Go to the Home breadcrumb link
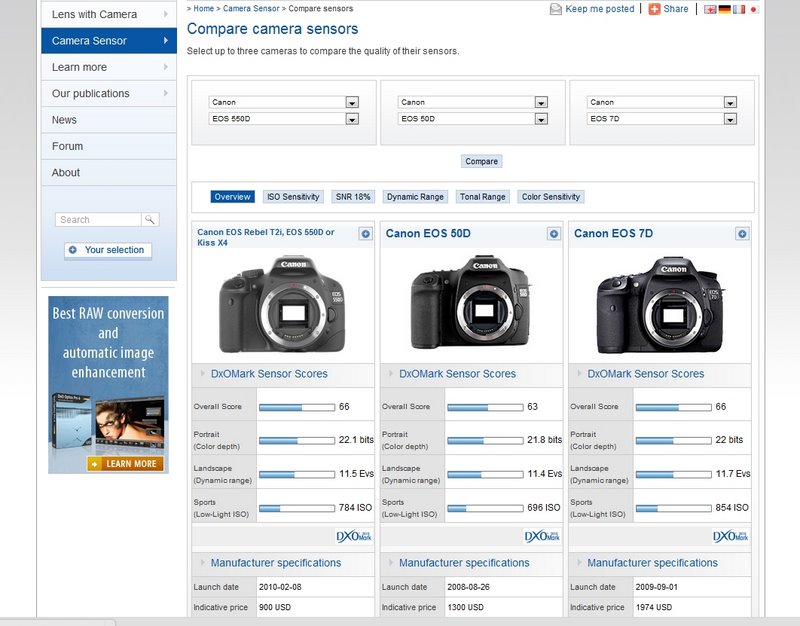The height and width of the screenshot is (626, 800). click(203, 9)
